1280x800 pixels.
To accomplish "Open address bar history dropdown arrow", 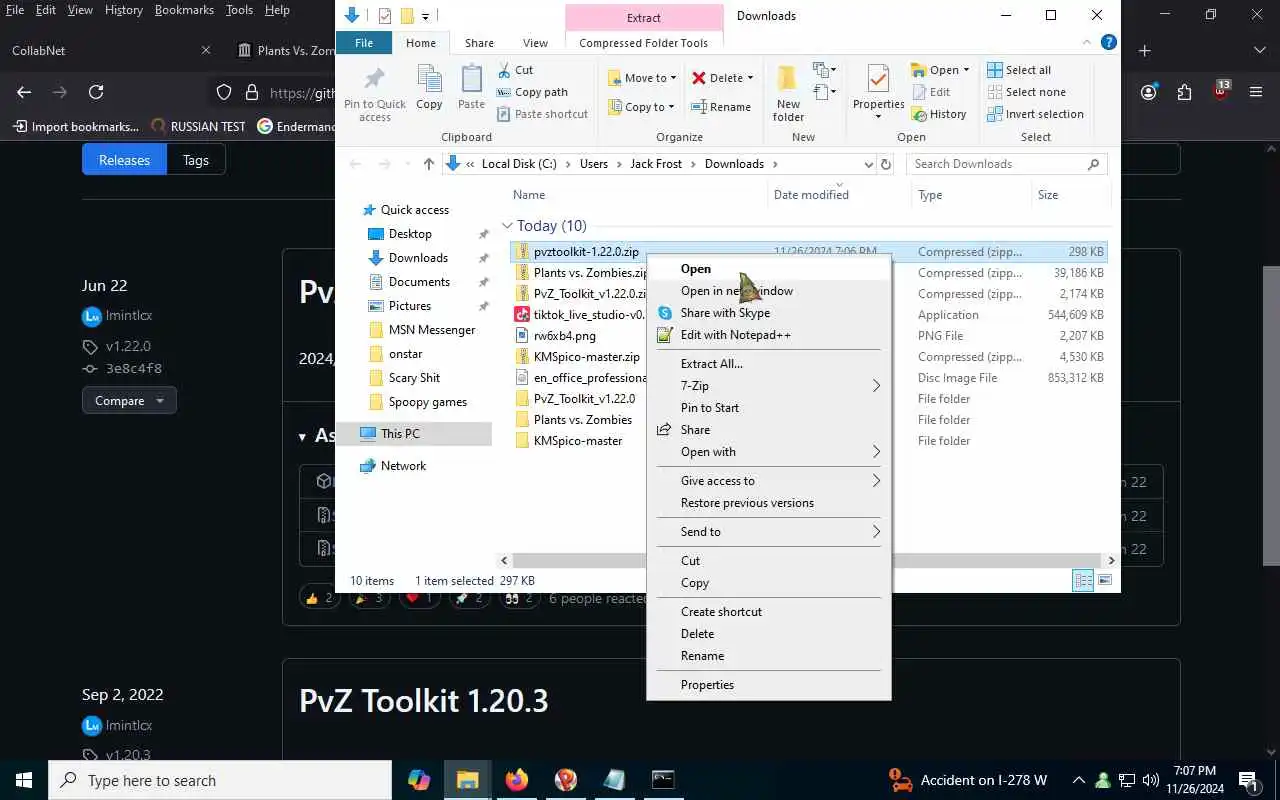I will click(x=867, y=164).
